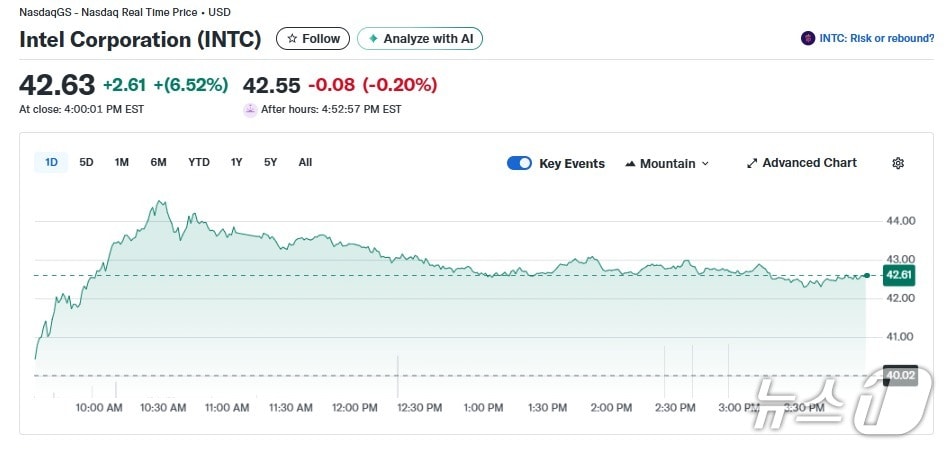Show the 6M chart range
This screenshot has width=946, height=449.
[x=158, y=162]
